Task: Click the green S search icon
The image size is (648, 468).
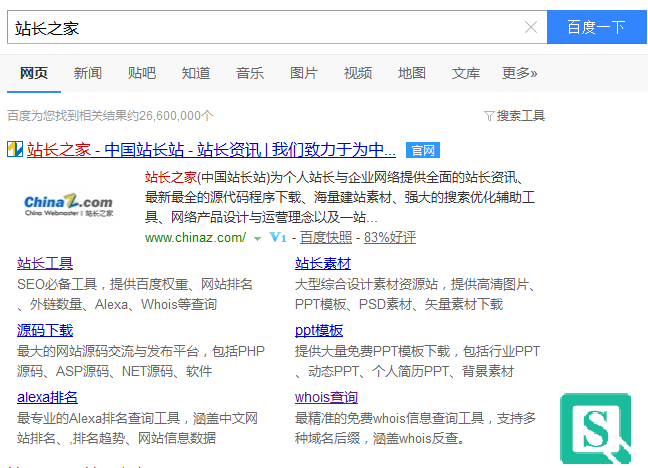Action: point(596,428)
